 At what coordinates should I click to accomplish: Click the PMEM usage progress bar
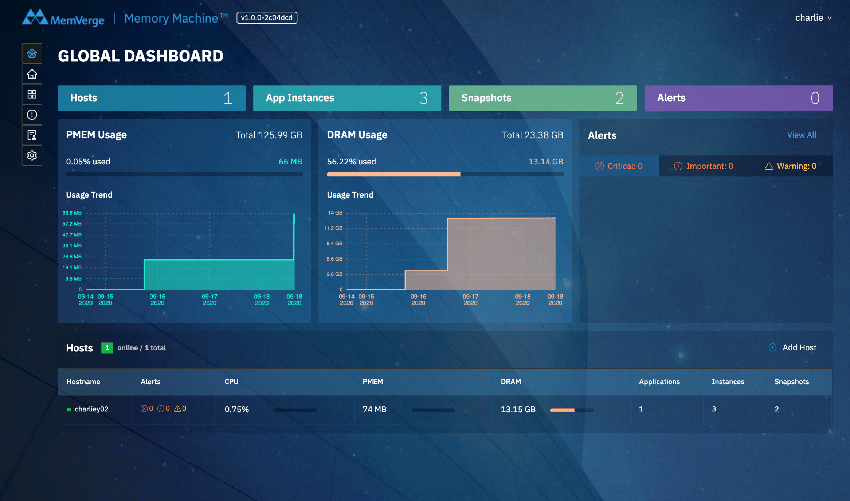pos(184,174)
